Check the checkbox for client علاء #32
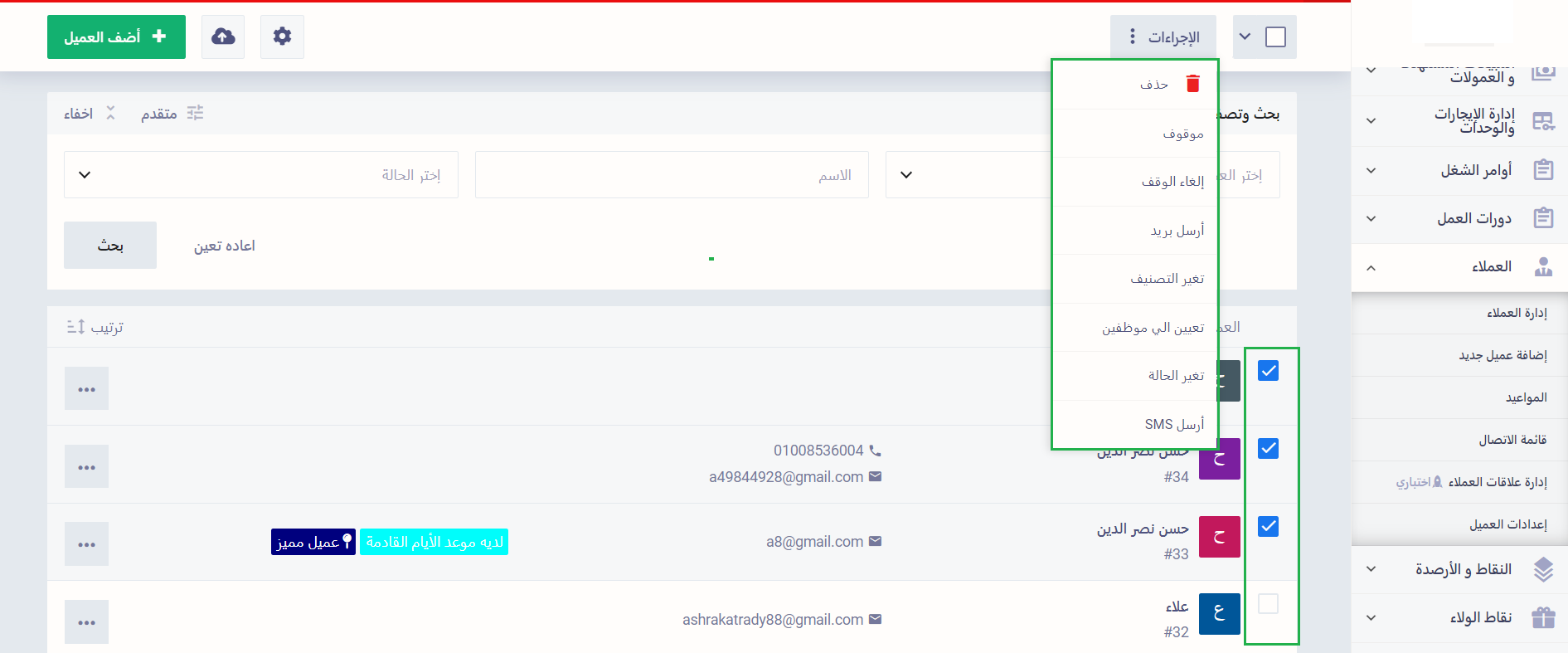This screenshot has height=653, width=1568. click(x=1268, y=604)
